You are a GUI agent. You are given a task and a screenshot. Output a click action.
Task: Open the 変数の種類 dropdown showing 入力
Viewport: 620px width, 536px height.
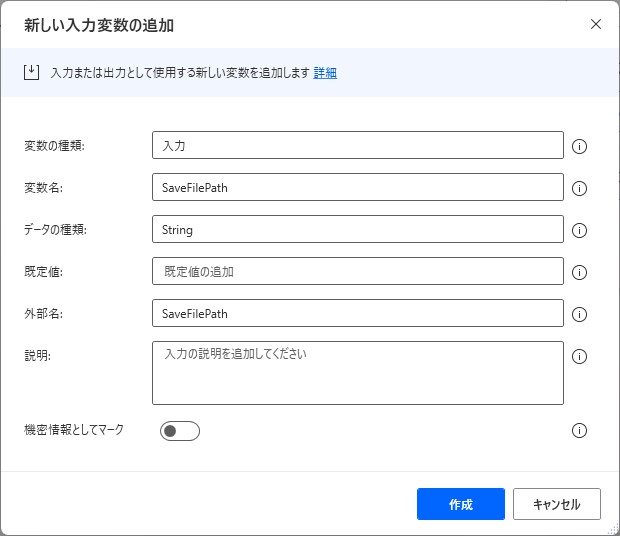(358, 145)
